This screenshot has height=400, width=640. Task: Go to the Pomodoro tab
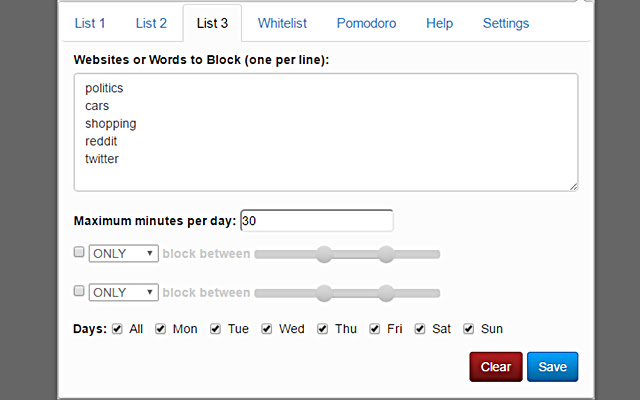pos(365,23)
